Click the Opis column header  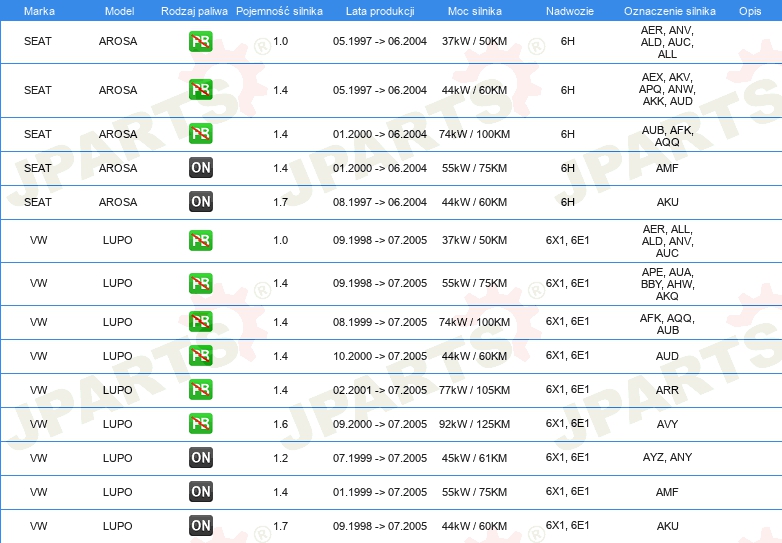pyautogui.click(x=750, y=11)
